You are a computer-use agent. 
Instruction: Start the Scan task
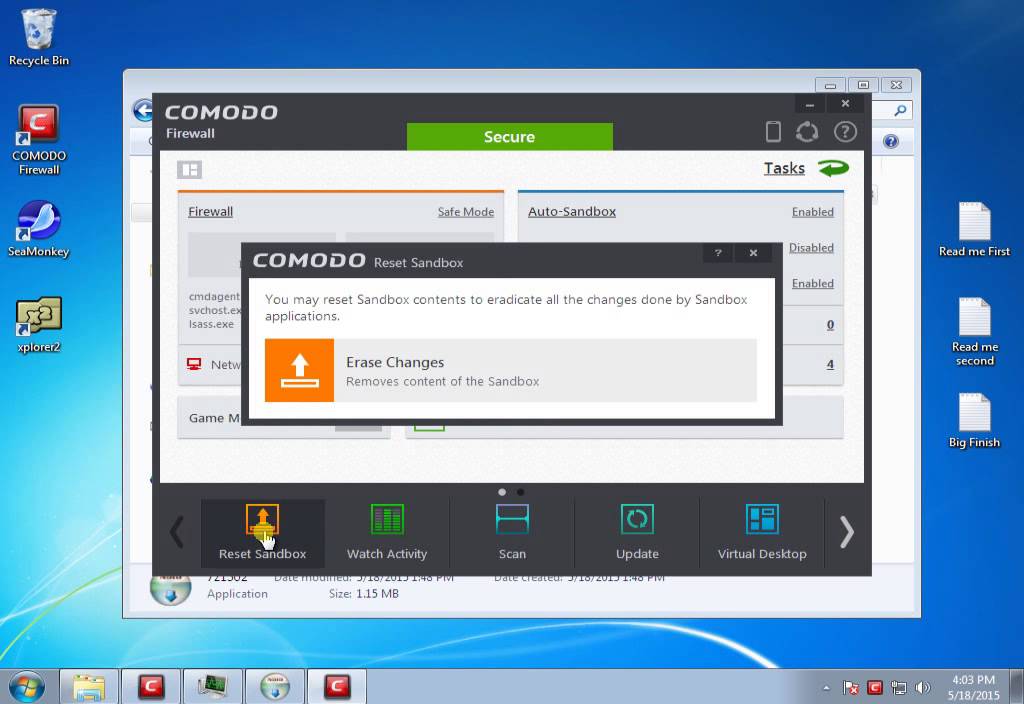click(x=512, y=532)
